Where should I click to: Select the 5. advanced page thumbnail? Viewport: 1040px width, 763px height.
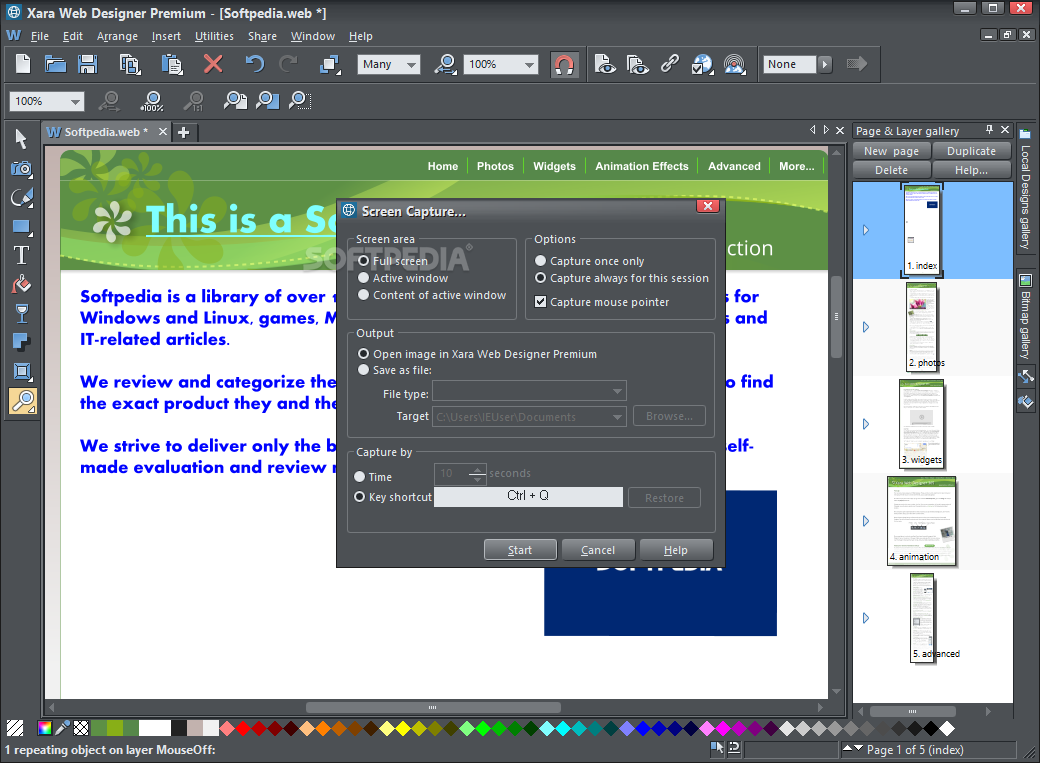tap(923, 618)
